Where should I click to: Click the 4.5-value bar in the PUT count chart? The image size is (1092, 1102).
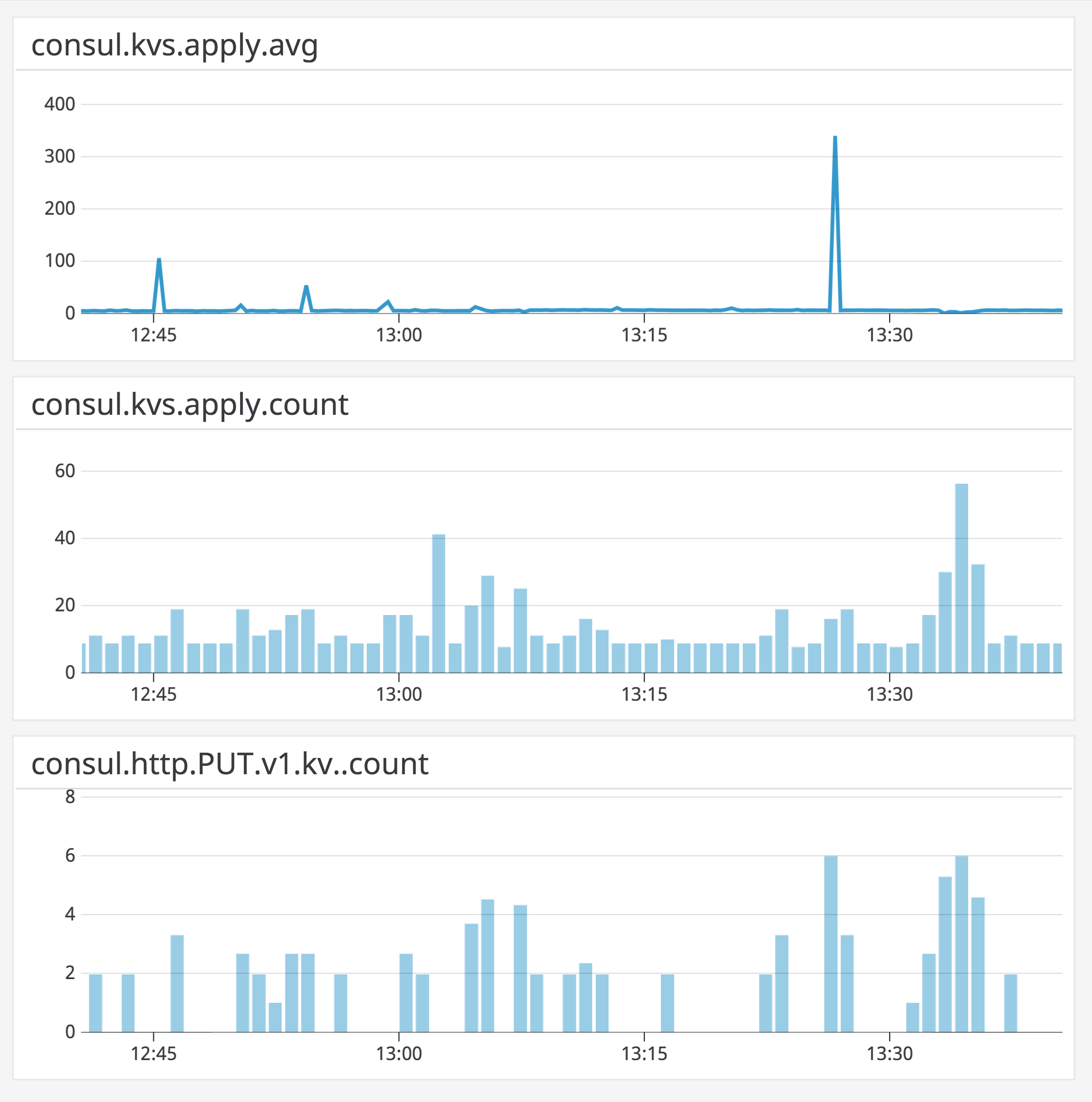point(487,966)
